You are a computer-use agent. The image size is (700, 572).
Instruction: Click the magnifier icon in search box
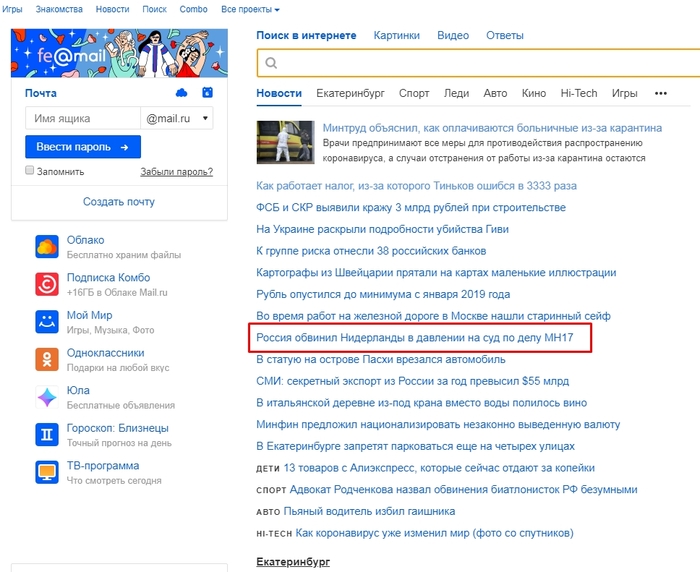click(271, 63)
